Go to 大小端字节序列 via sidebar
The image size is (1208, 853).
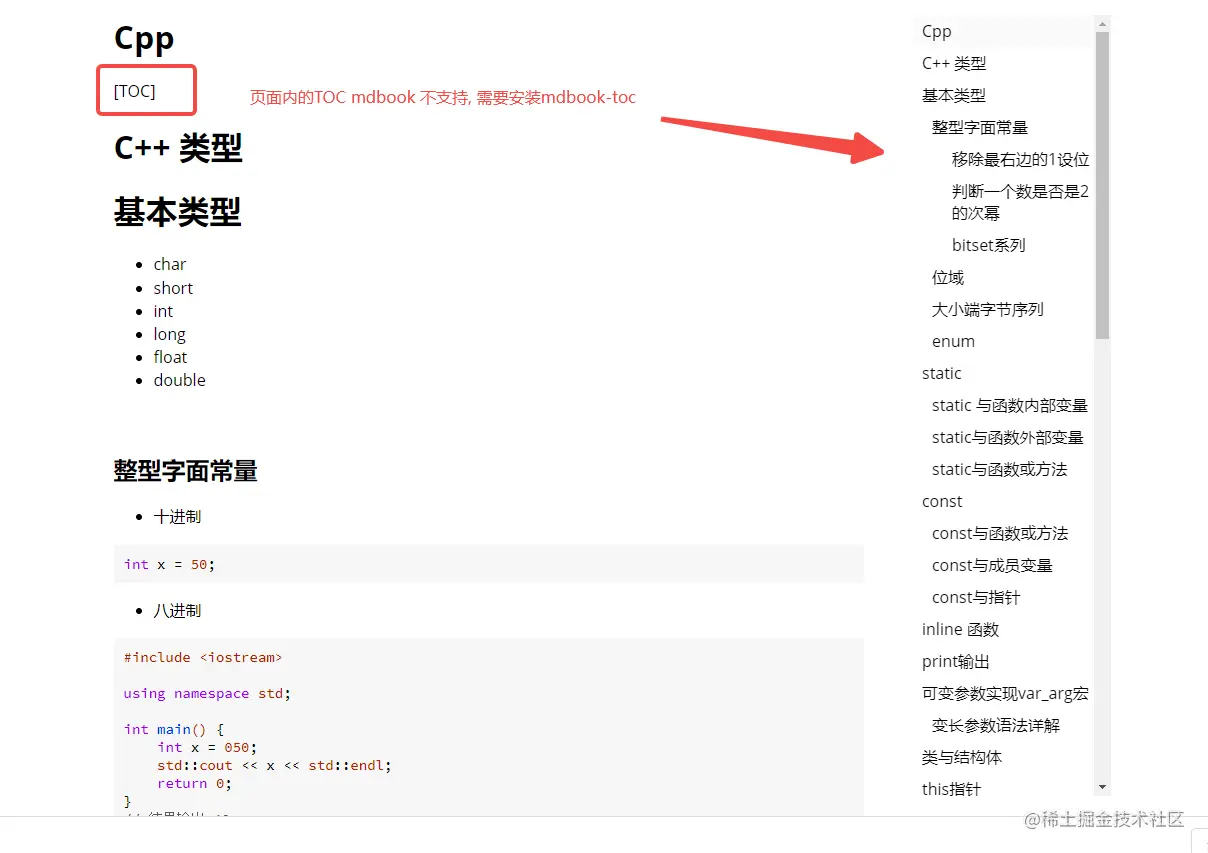pos(987,309)
